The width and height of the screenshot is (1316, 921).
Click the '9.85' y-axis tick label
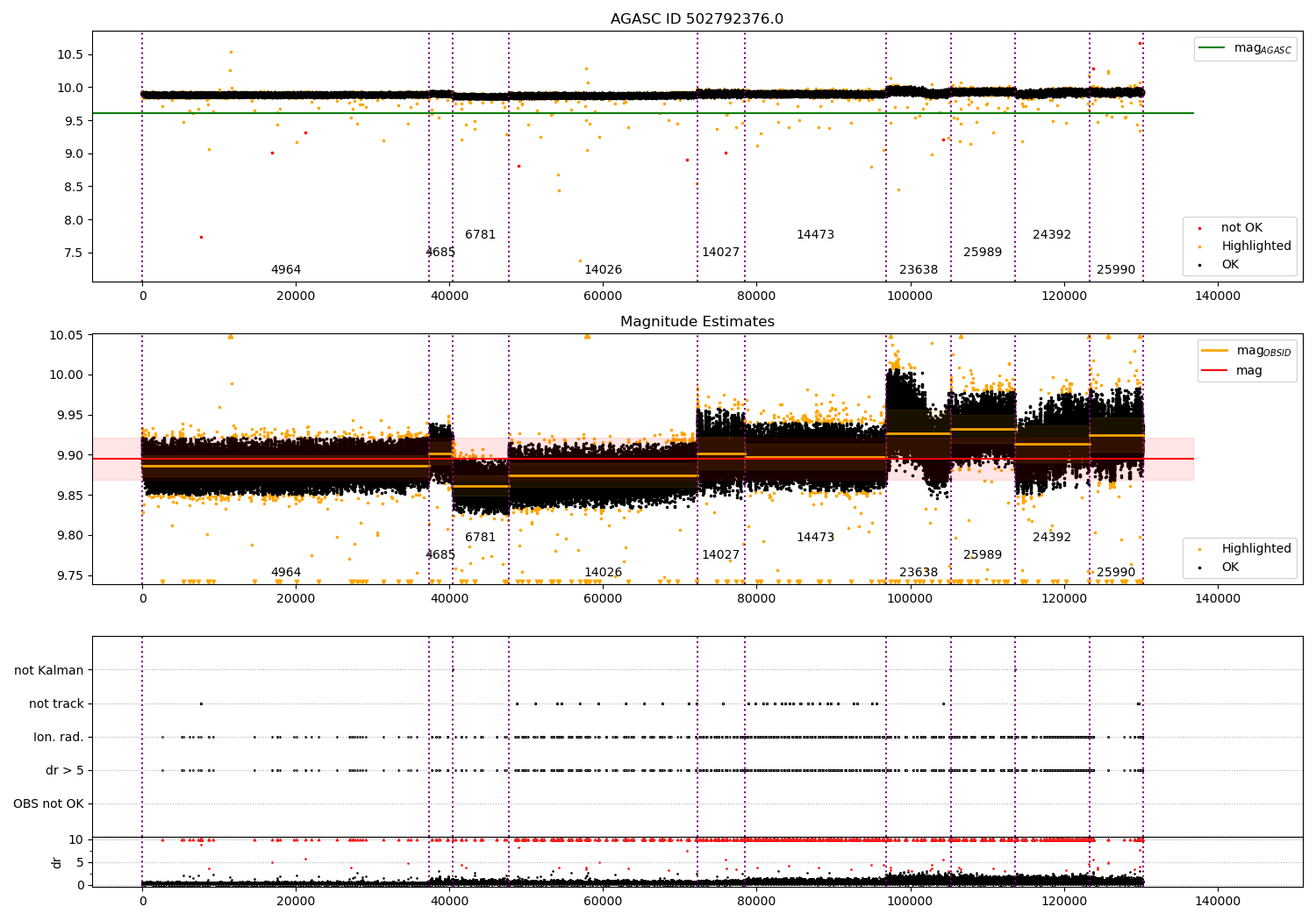(69, 496)
